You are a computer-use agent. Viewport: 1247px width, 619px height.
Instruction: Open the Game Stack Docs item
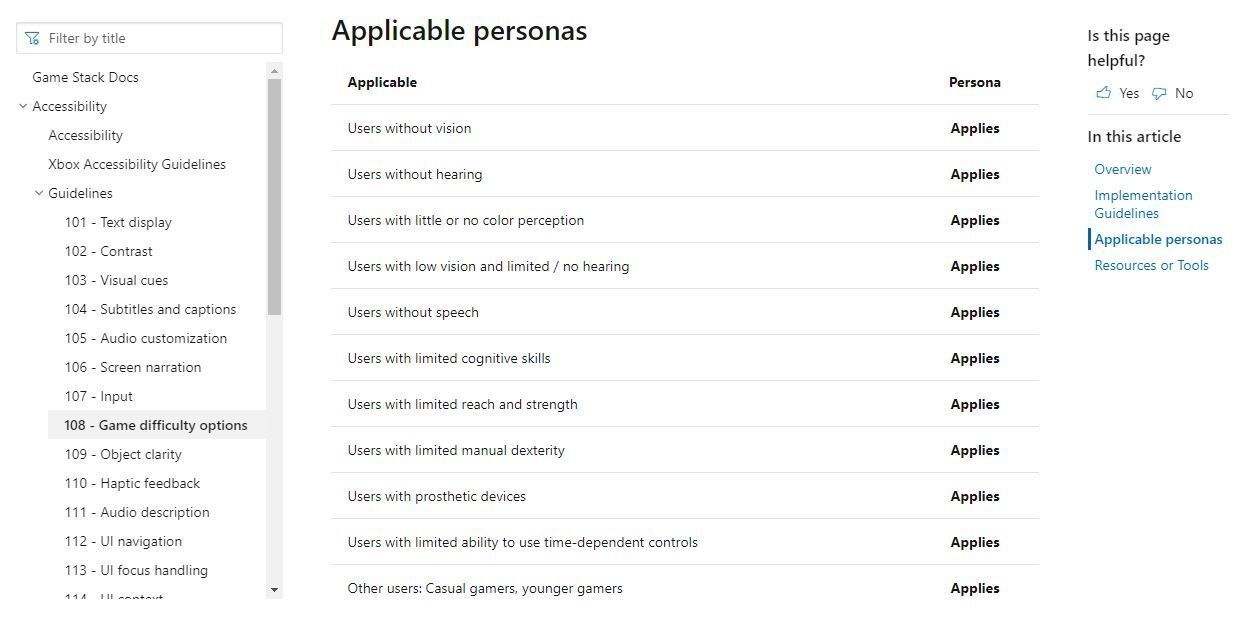85,77
